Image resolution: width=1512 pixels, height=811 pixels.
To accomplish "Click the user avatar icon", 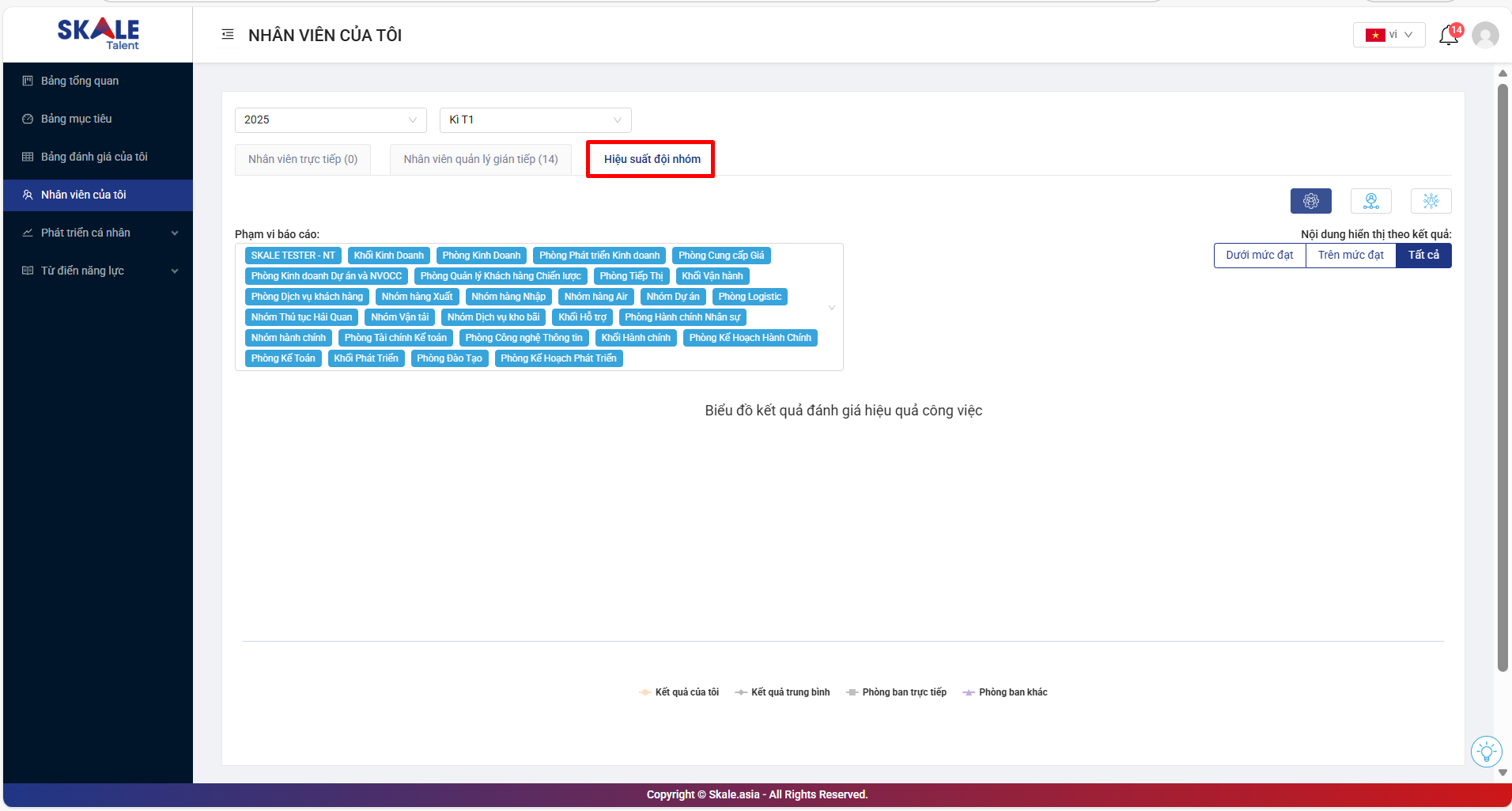I will pos(1485,36).
